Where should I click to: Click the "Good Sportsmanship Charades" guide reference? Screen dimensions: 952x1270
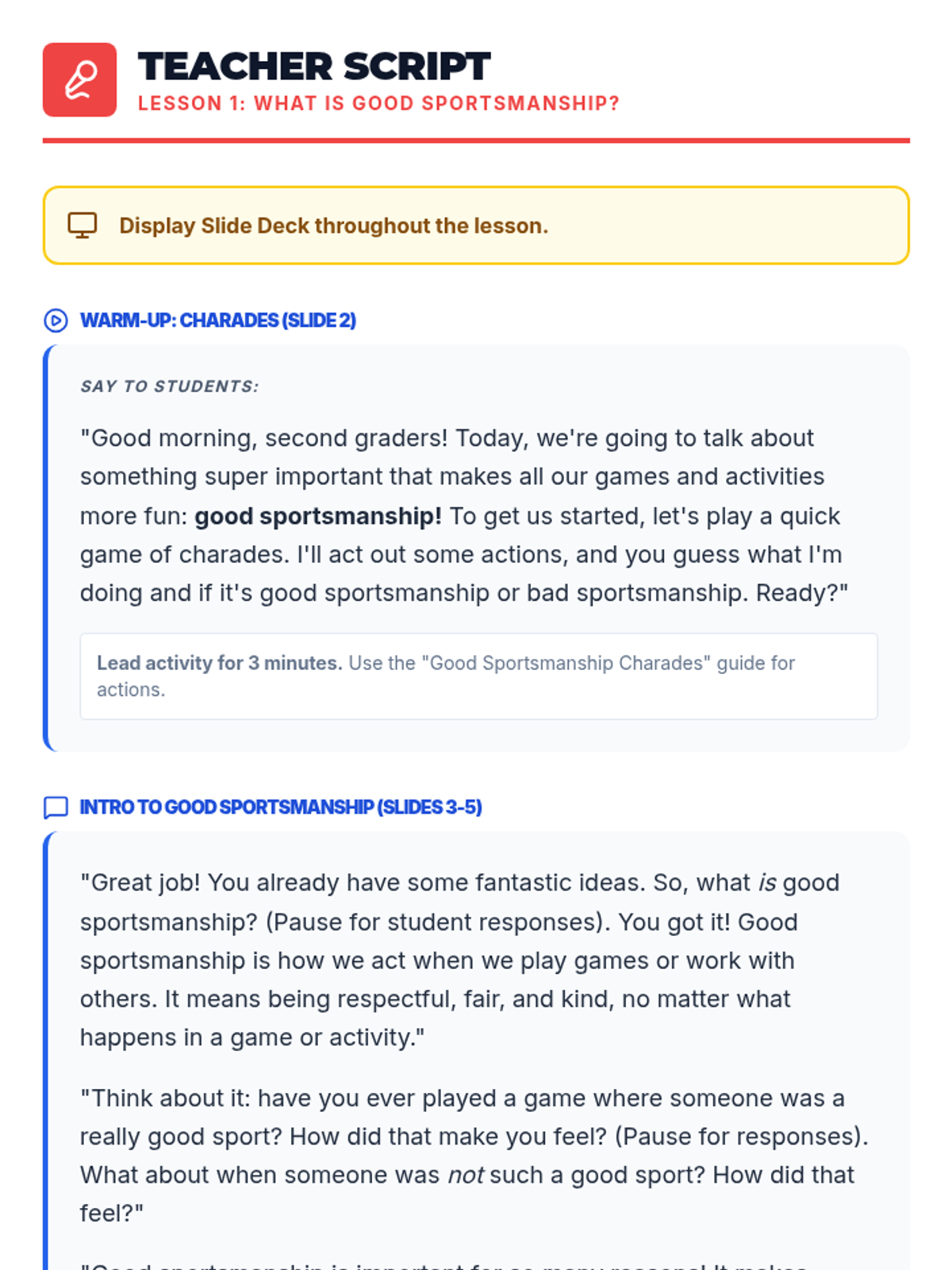(565, 664)
